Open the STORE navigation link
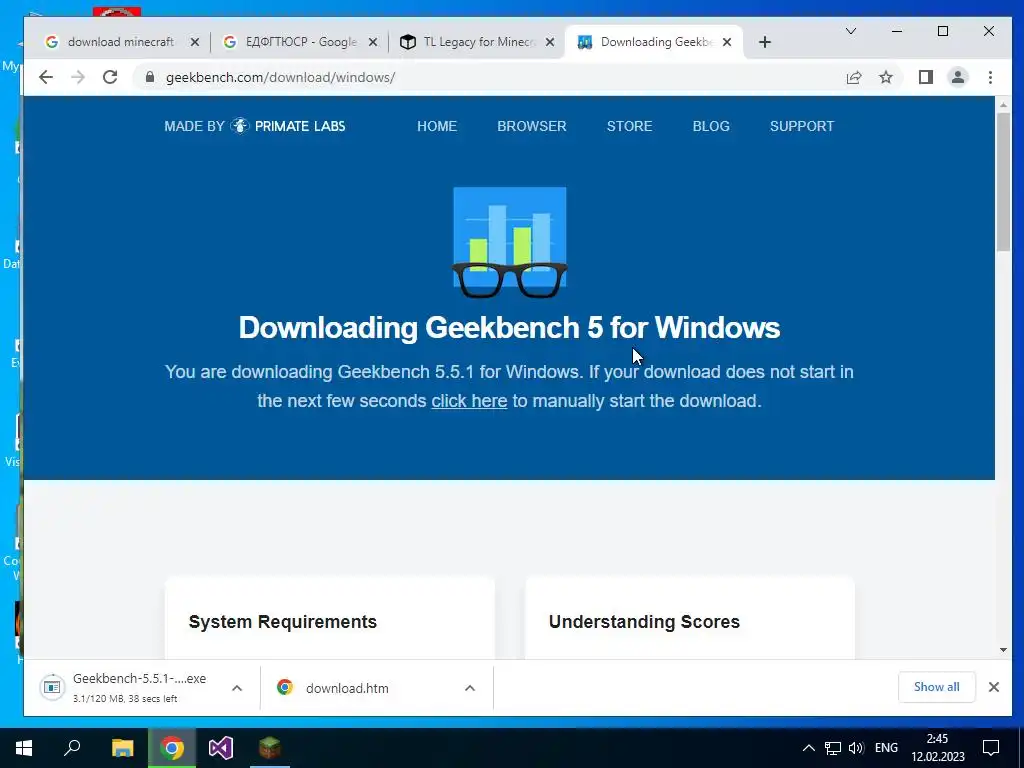 point(630,126)
